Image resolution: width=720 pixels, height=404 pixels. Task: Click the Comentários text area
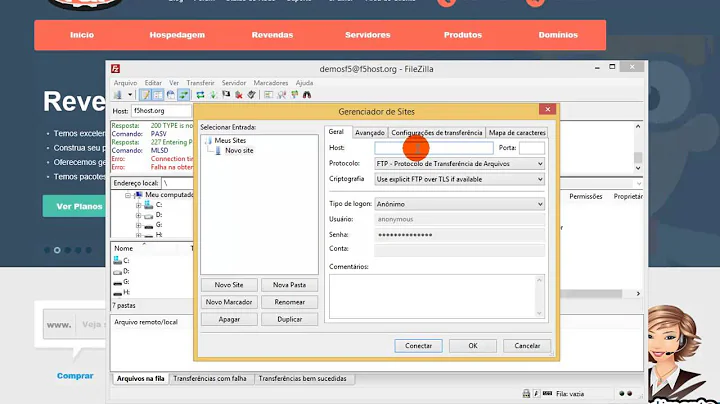click(x=437, y=297)
